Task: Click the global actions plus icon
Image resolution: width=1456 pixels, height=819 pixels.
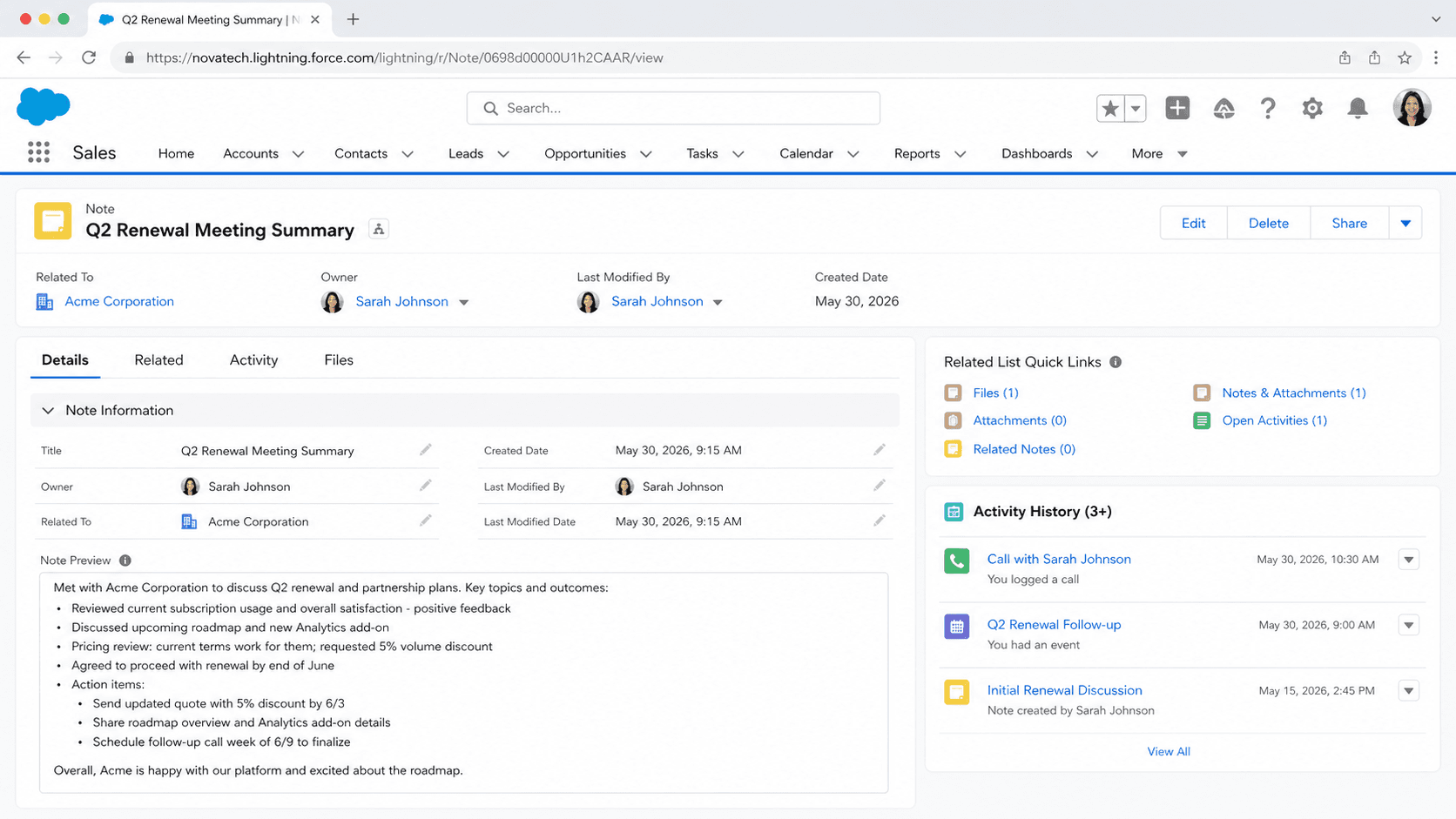Action: [1177, 108]
